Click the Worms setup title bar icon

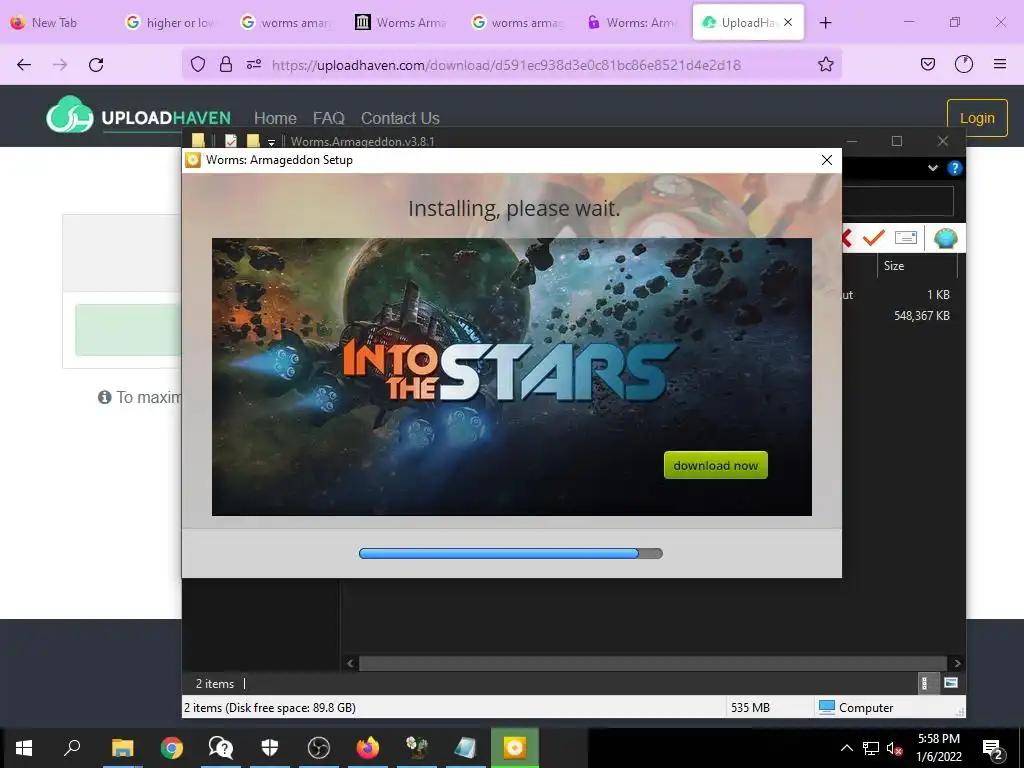[193, 160]
